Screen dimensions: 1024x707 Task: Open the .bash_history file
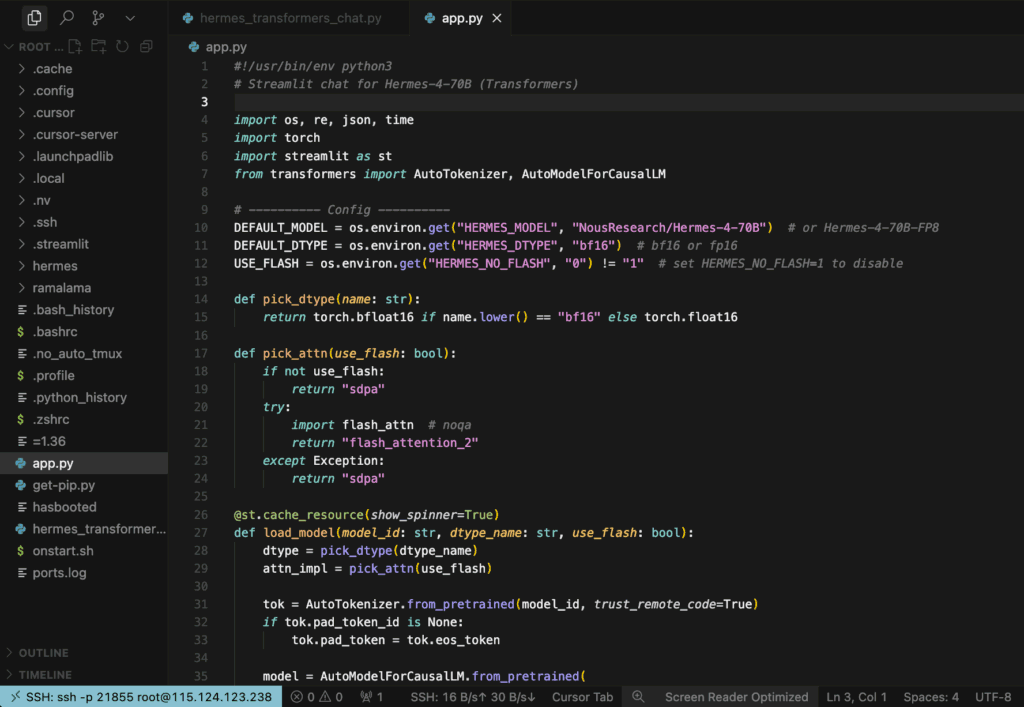(x=84, y=309)
